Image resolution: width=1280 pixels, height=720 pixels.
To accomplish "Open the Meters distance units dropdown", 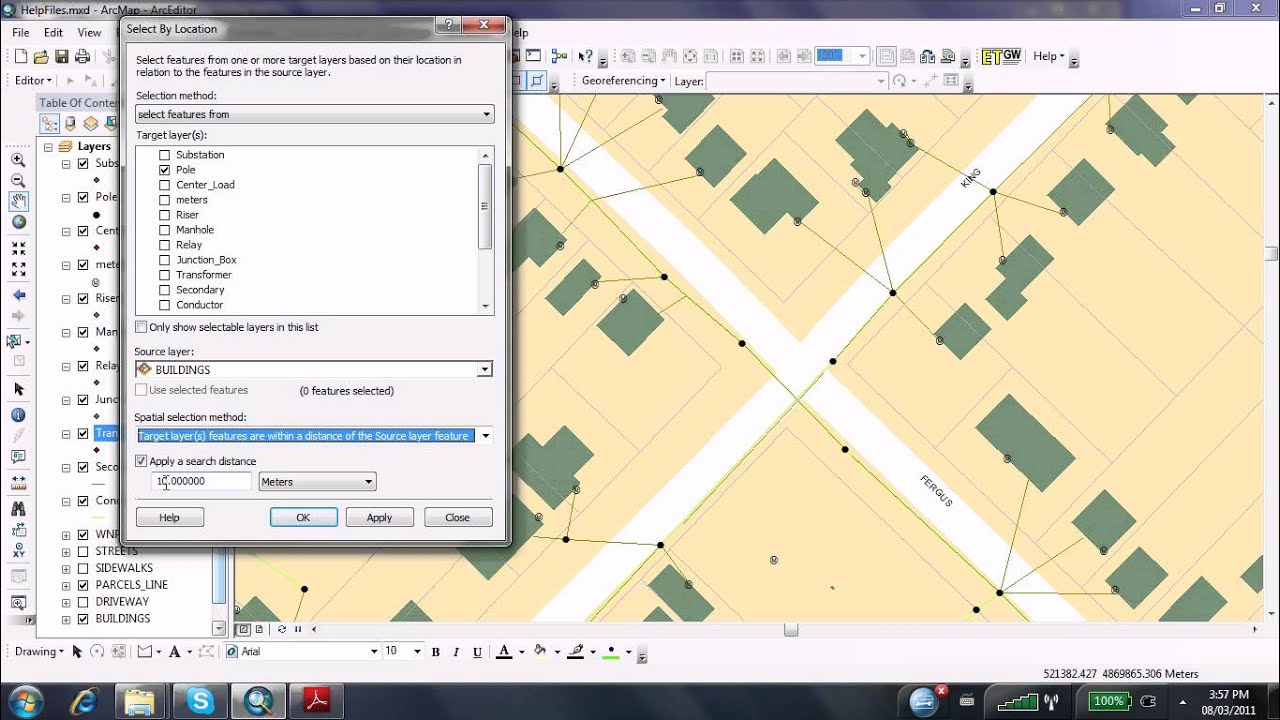I will pos(317,482).
